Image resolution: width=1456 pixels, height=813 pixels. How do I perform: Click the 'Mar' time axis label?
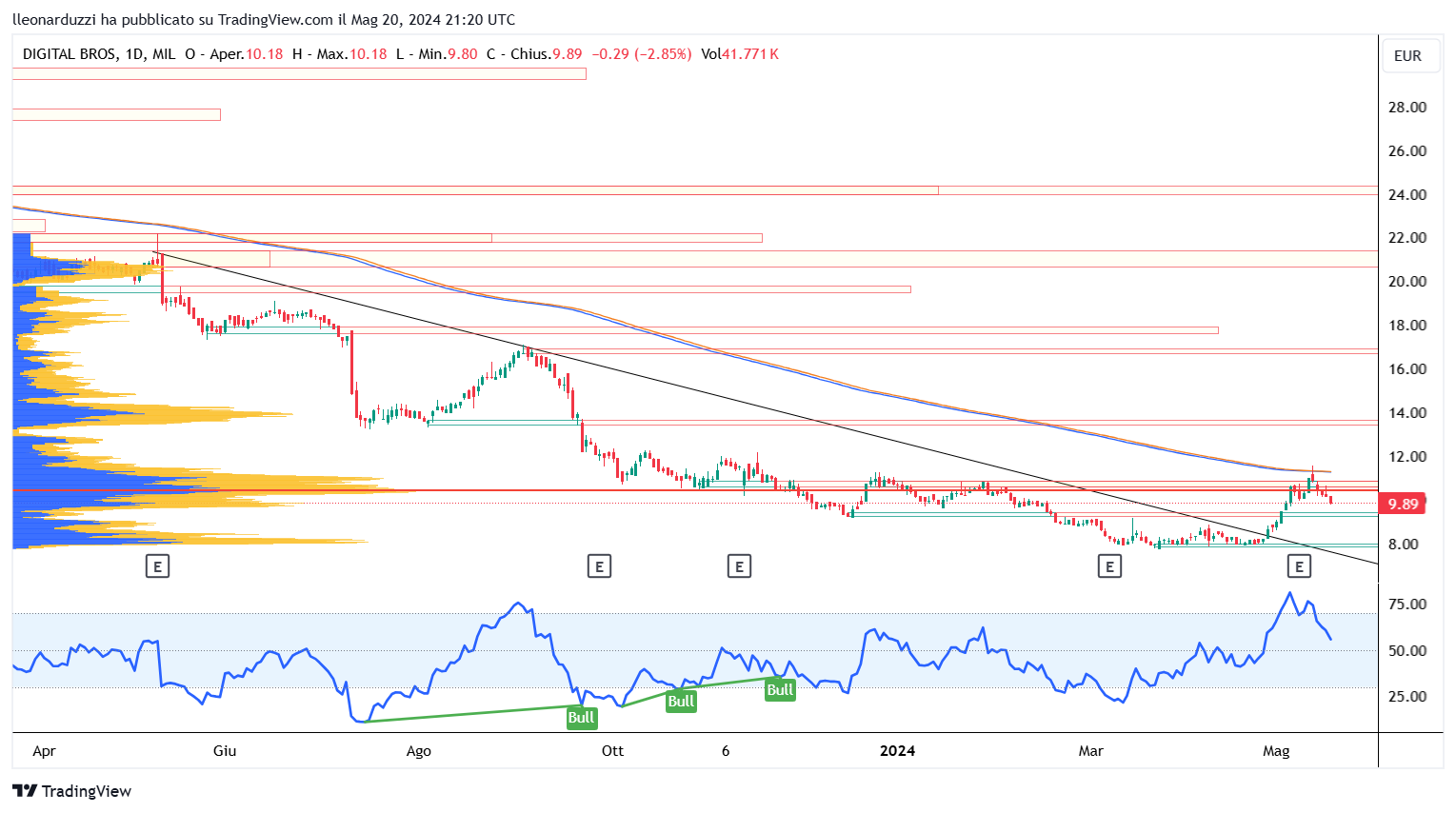1091,751
